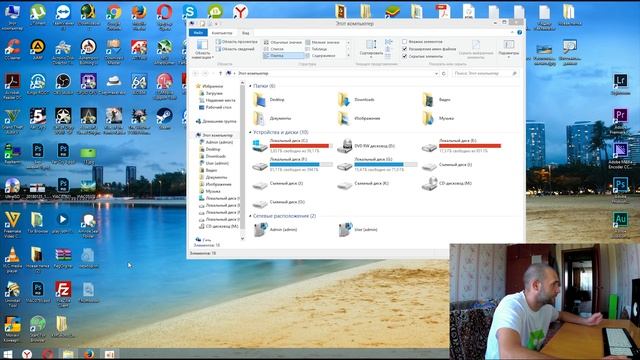The image size is (640, 360).
Task: Open the Opera browser desktop icon
Action: [164, 16]
